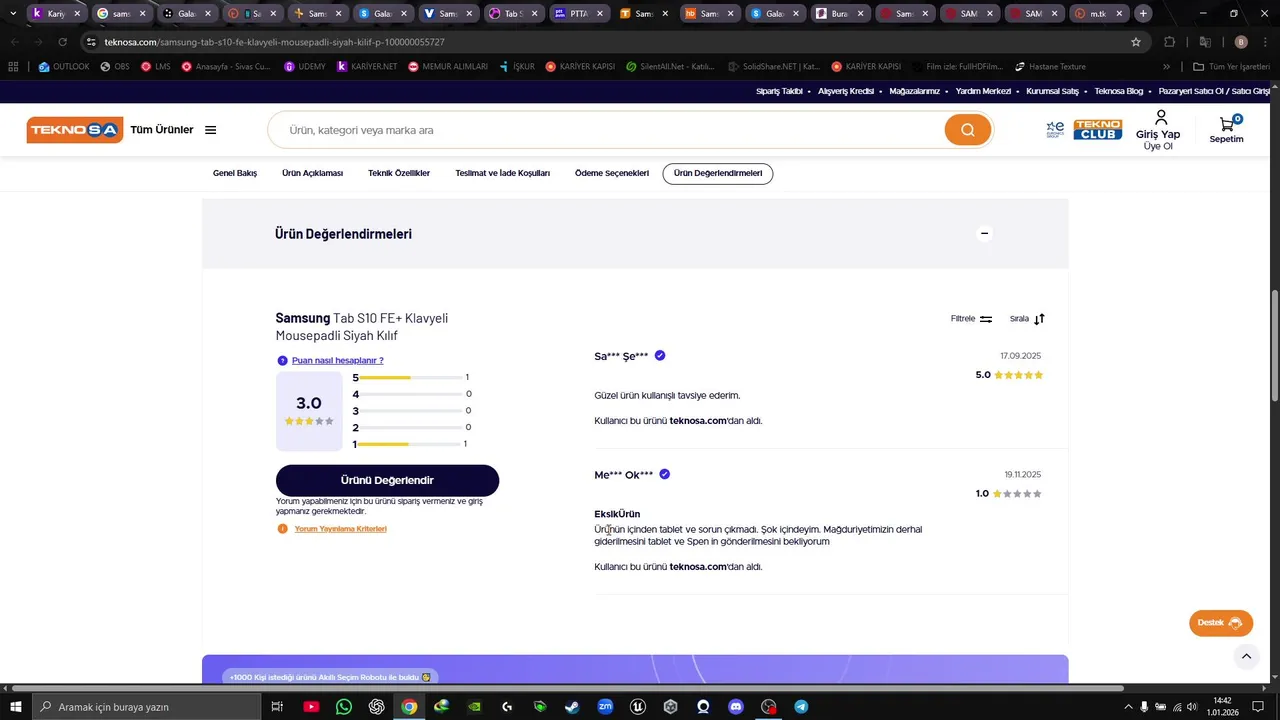Open the Alışveriş Kredisi link
This screenshot has width=1280, height=720.
point(846,91)
